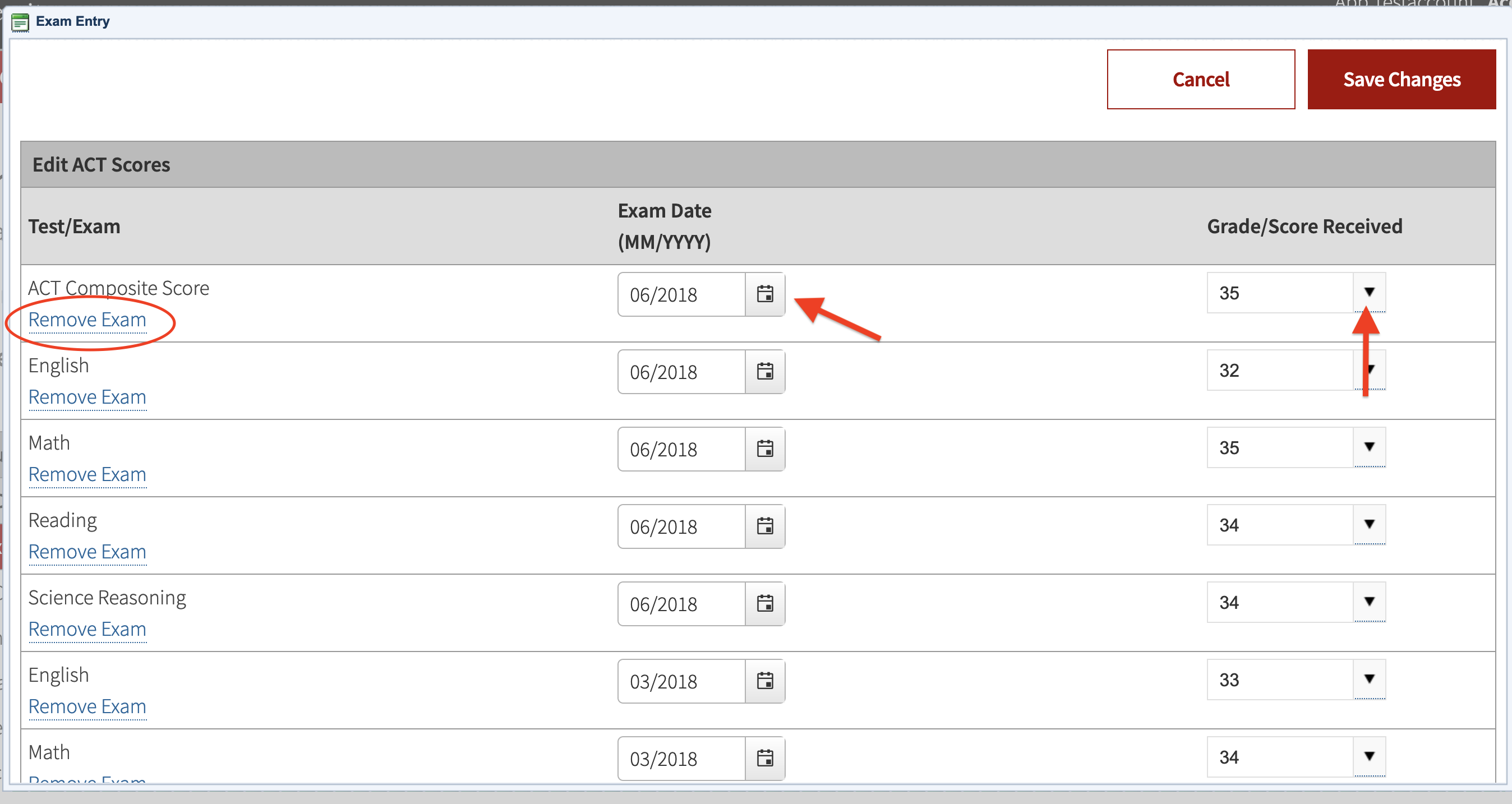Expand June 2018 Math score dropdown showing 35
1512x804 pixels.
pyautogui.click(x=1369, y=447)
